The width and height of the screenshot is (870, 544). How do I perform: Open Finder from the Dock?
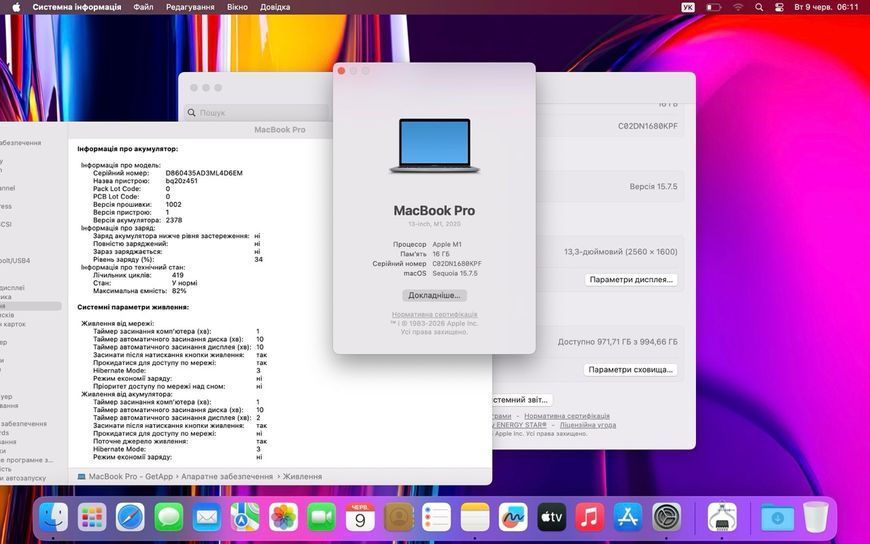coord(53,517)
